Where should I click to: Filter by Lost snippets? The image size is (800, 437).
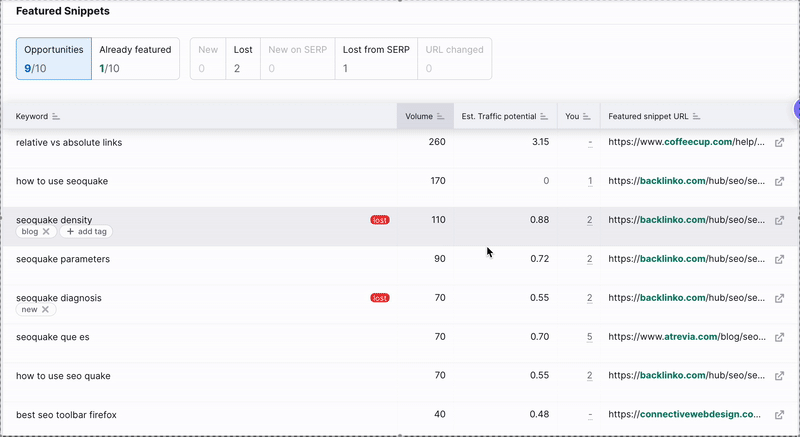[x=243, y=58]
